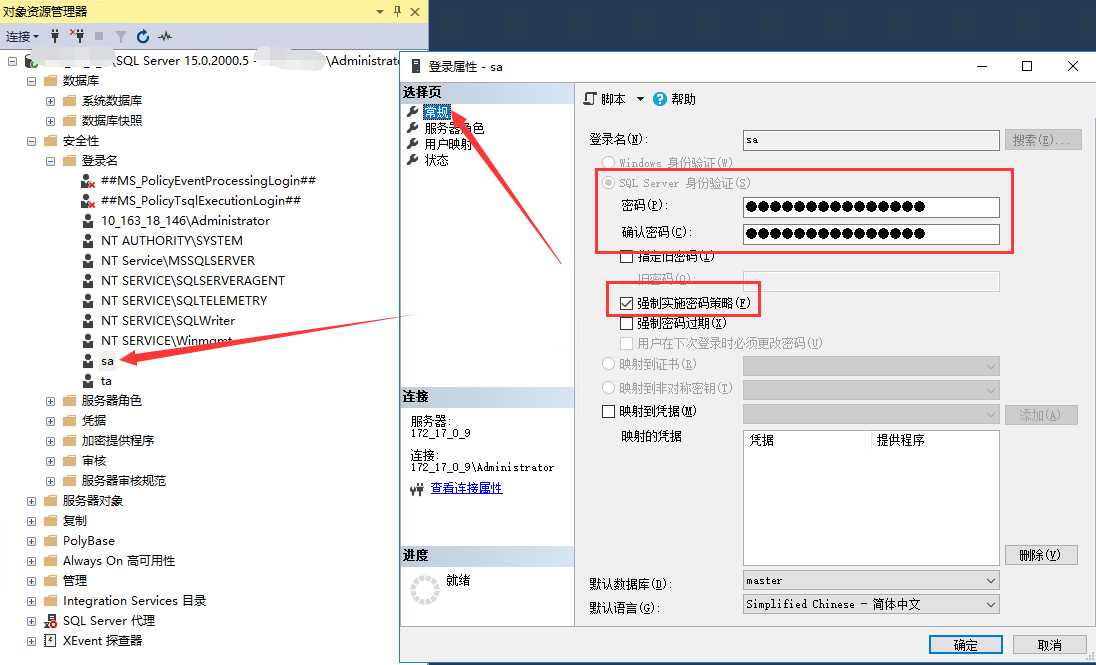Viewport: 1096px width, 665px height.
Task: Click into the 密码 password field
Action: 870,207
